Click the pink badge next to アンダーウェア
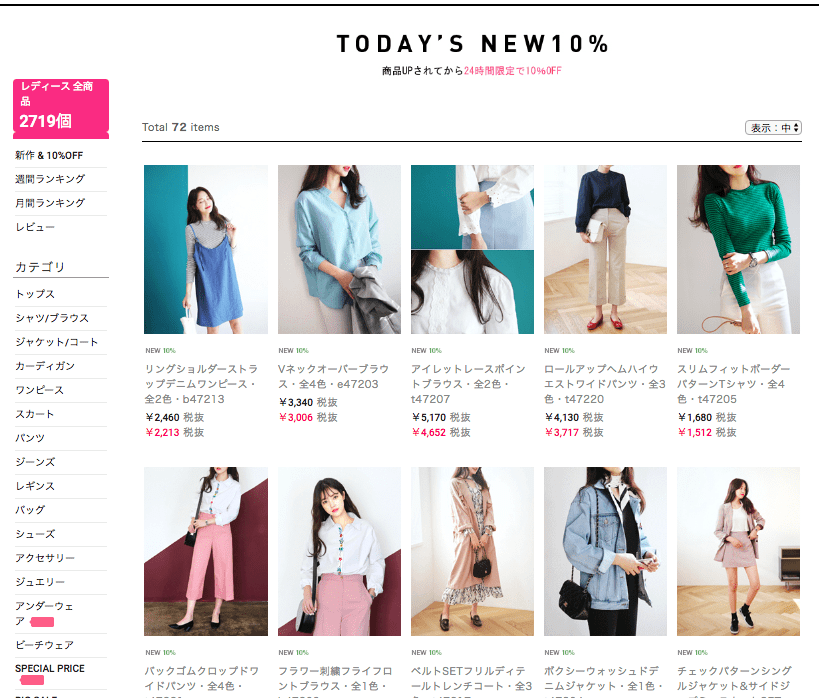Image resolution: width=819 pixels, height=698 pixels. click(42, 622)
